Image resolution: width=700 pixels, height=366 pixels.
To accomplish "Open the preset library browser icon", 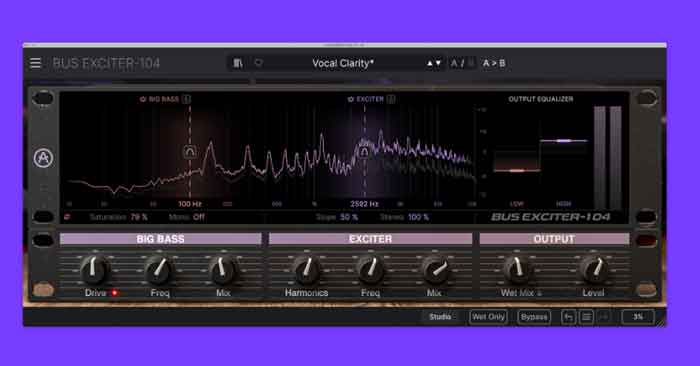I will tap(238, 63).
